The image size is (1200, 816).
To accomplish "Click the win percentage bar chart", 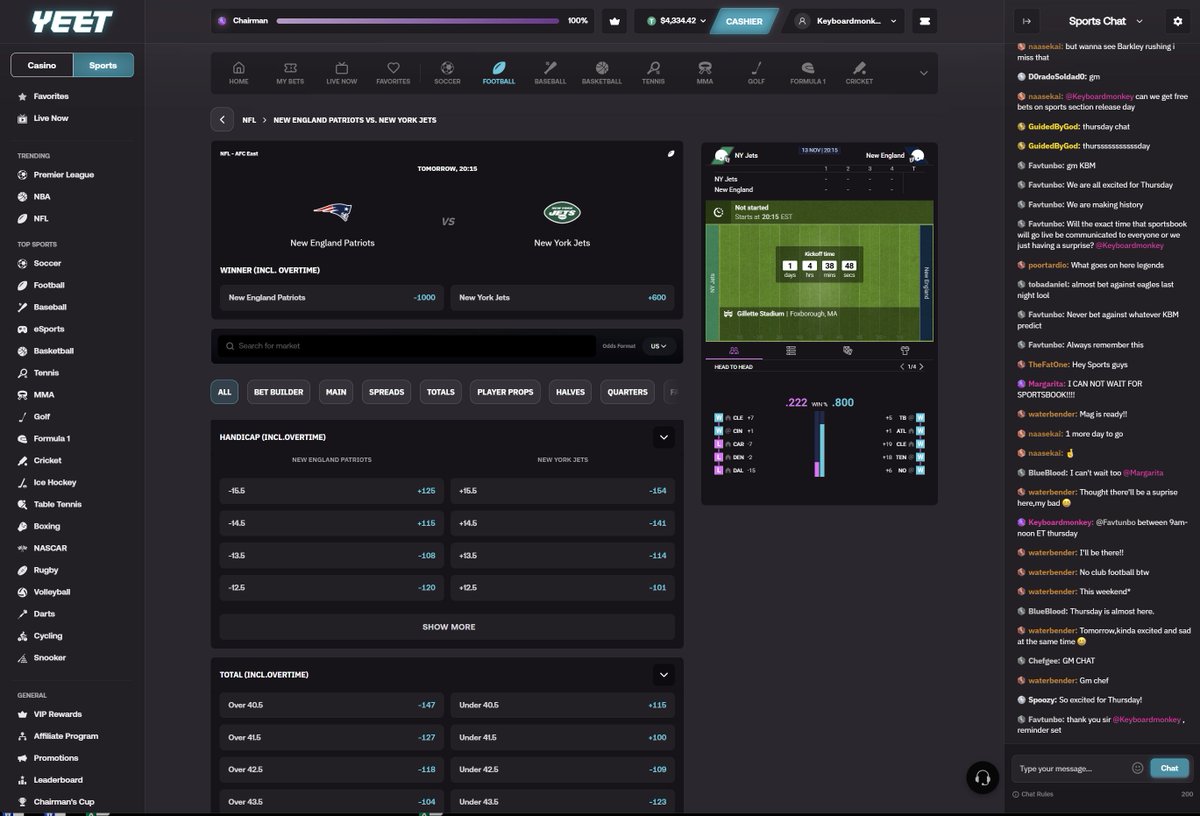I will 820,446.
